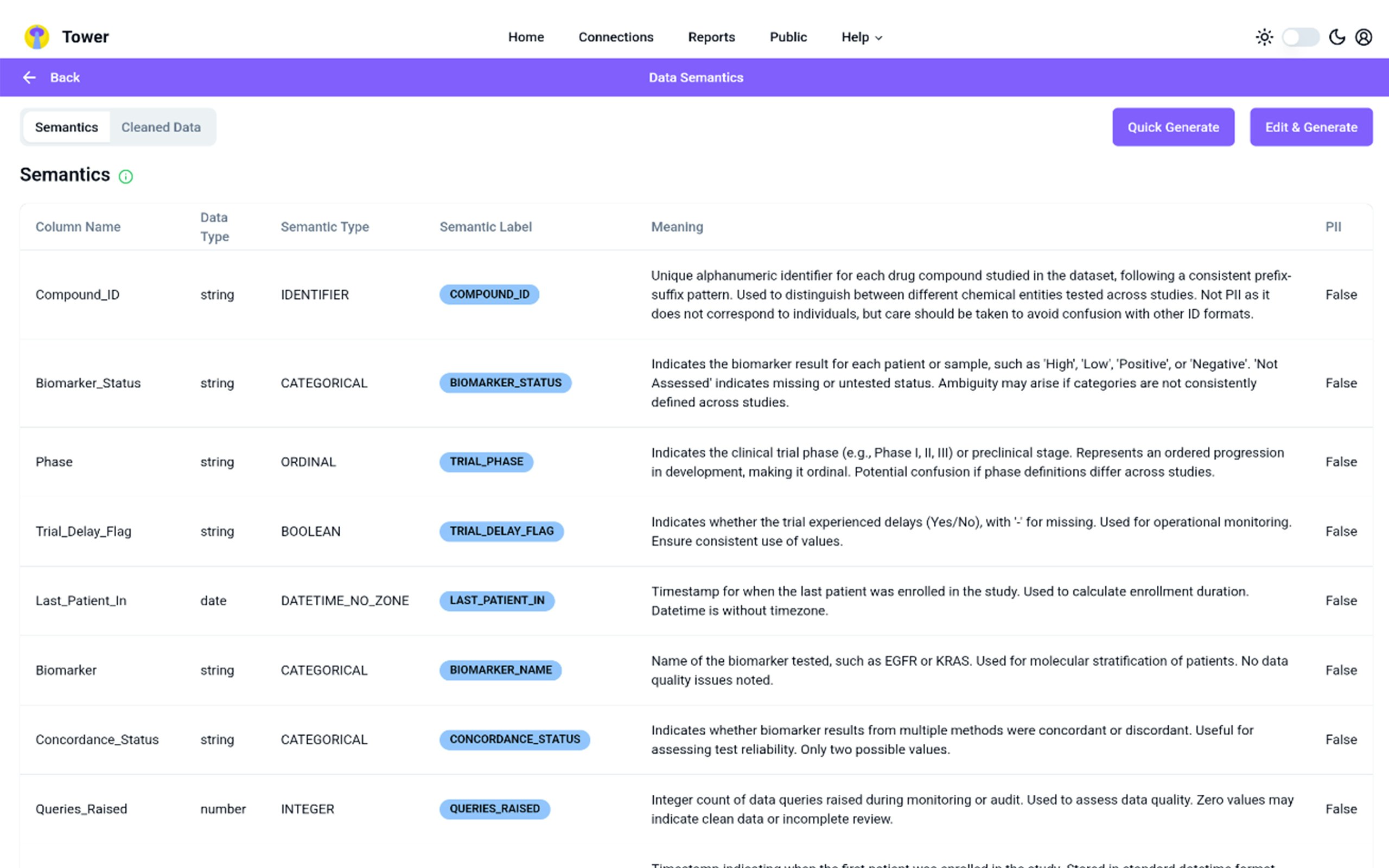Switch to the Cleaned Data tab

point(161,127)
